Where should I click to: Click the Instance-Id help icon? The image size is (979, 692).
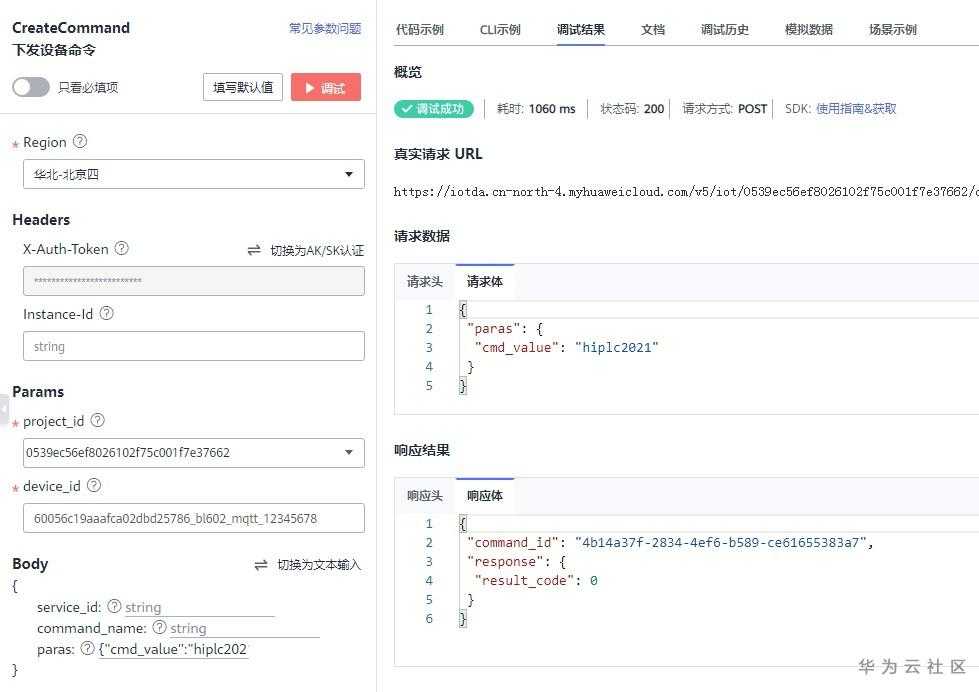pos(106,314)
